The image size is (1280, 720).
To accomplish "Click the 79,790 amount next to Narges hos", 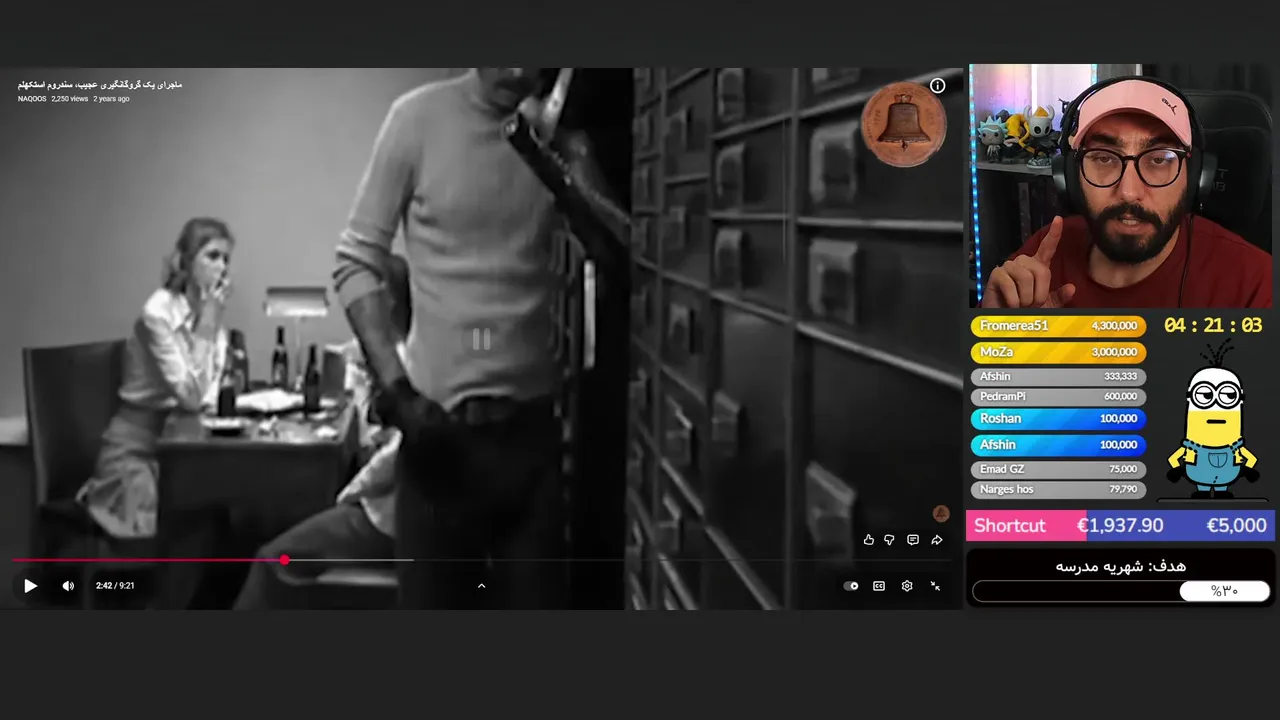I will [x=1123, y=489].
